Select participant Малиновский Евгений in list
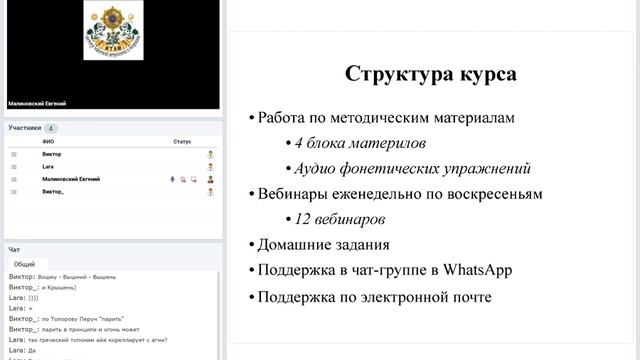This screenshot has width=640, height=360. click(71, 179)
